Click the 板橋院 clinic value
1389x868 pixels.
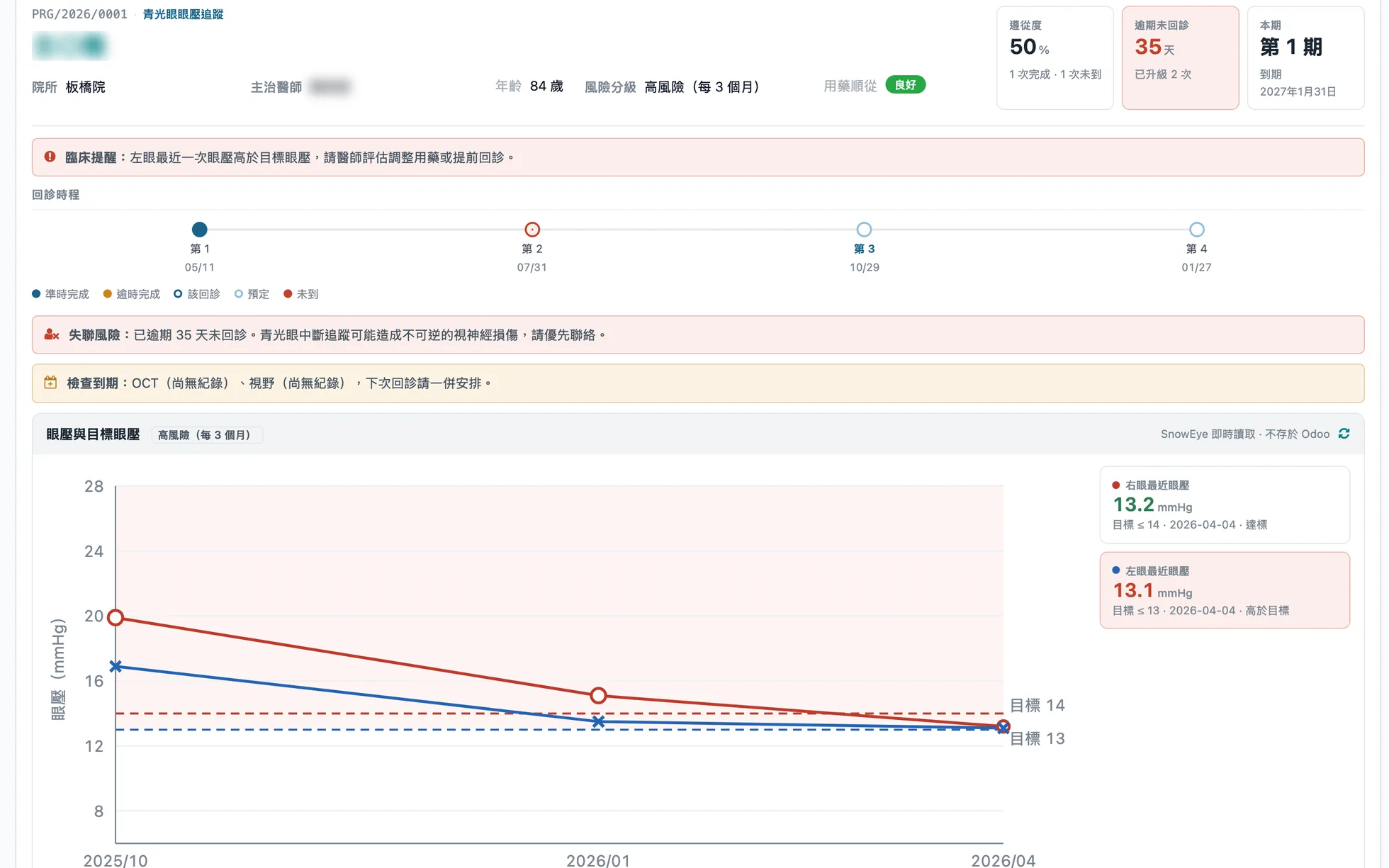pyautogui.click(x=86, y=87)
